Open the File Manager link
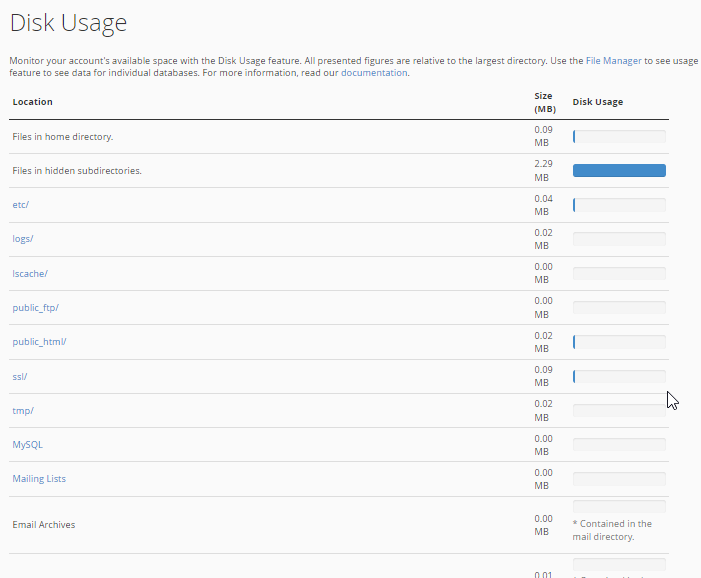701x578 pixels. click(613, 61)
